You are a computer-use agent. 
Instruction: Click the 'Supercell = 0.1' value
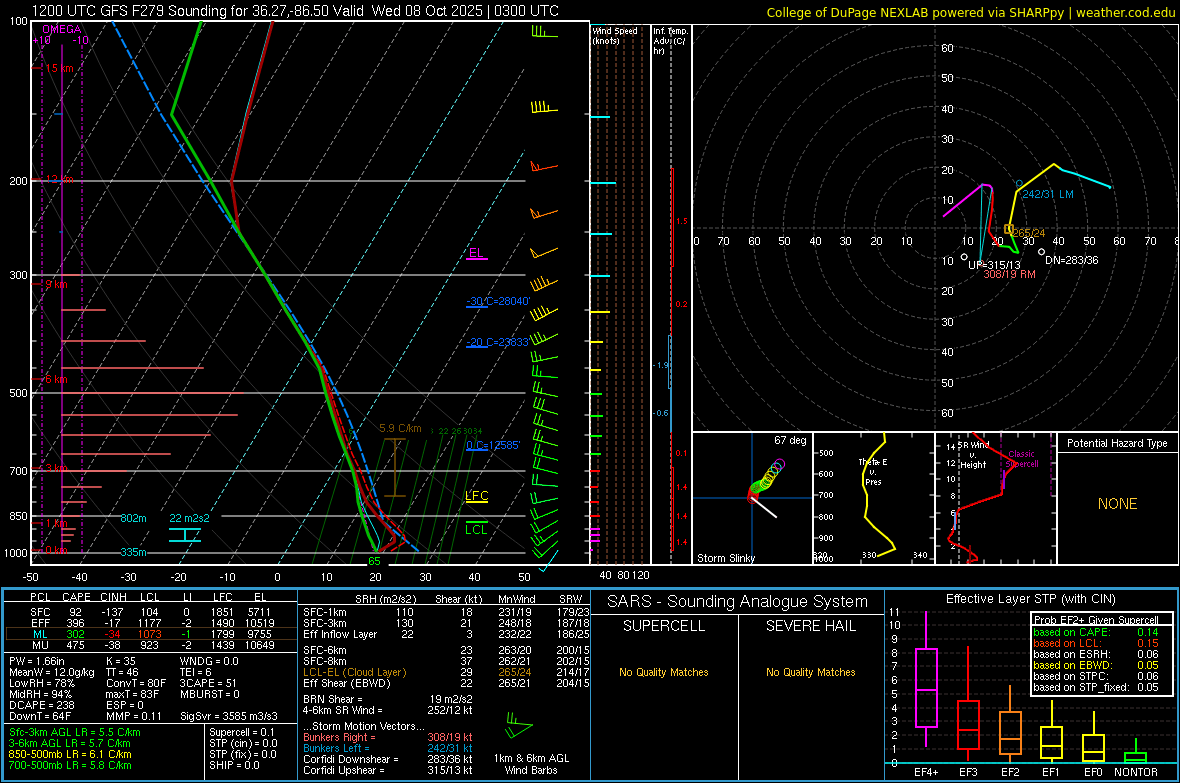pos(242,732)
